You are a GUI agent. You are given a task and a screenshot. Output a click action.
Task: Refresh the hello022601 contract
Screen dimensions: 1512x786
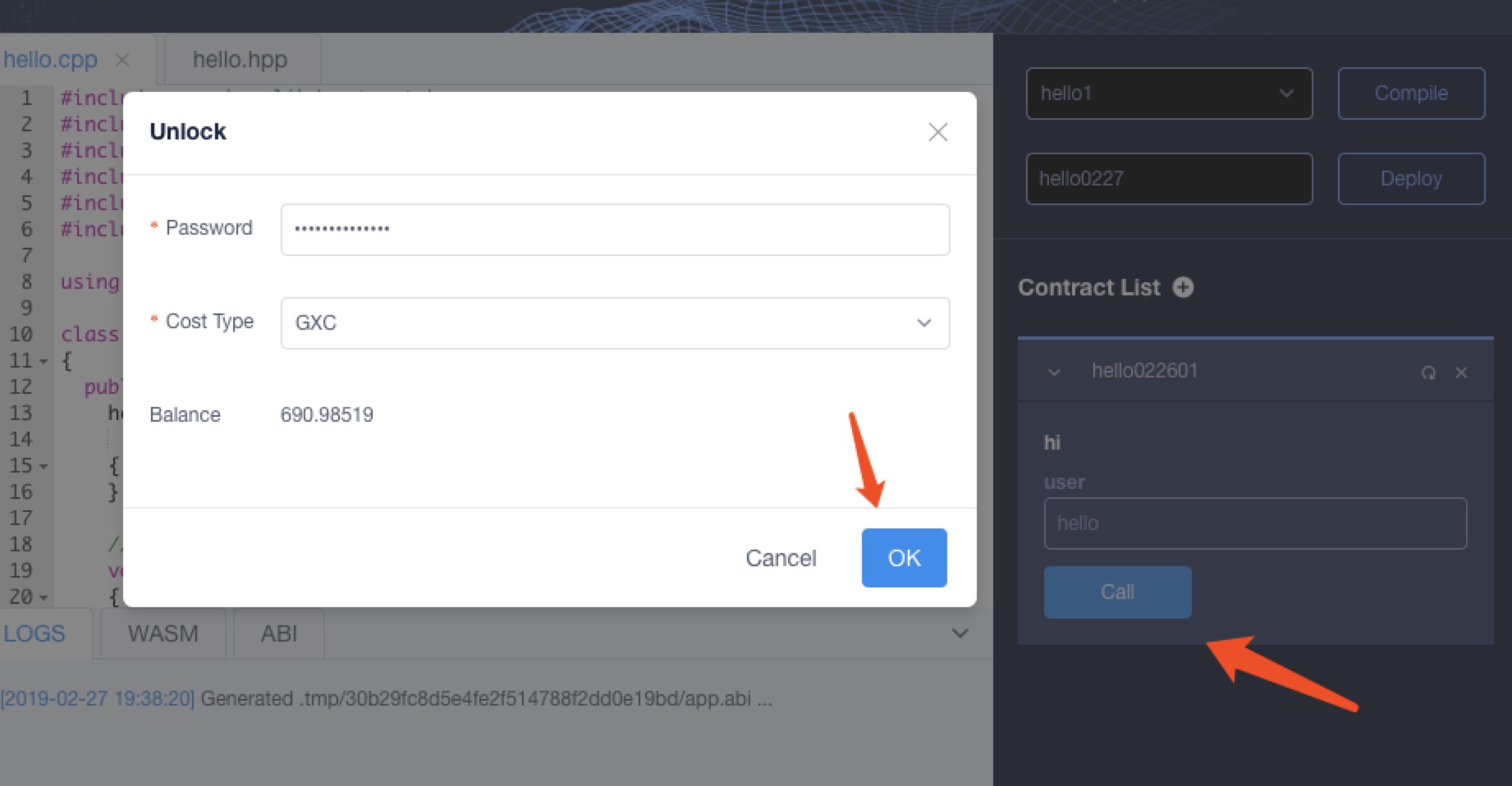coord(1428,372)
